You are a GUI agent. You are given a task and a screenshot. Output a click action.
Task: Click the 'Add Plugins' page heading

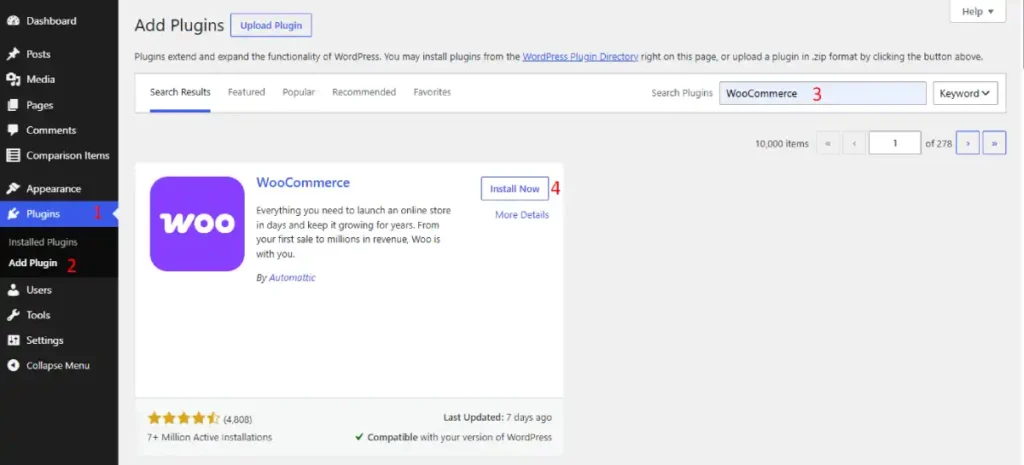pyautogui.click(x=179, y=25)
